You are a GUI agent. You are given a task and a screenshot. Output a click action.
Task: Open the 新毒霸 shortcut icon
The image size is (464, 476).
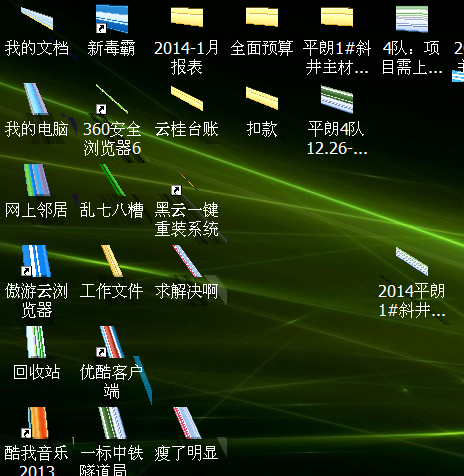coord(112,19)
